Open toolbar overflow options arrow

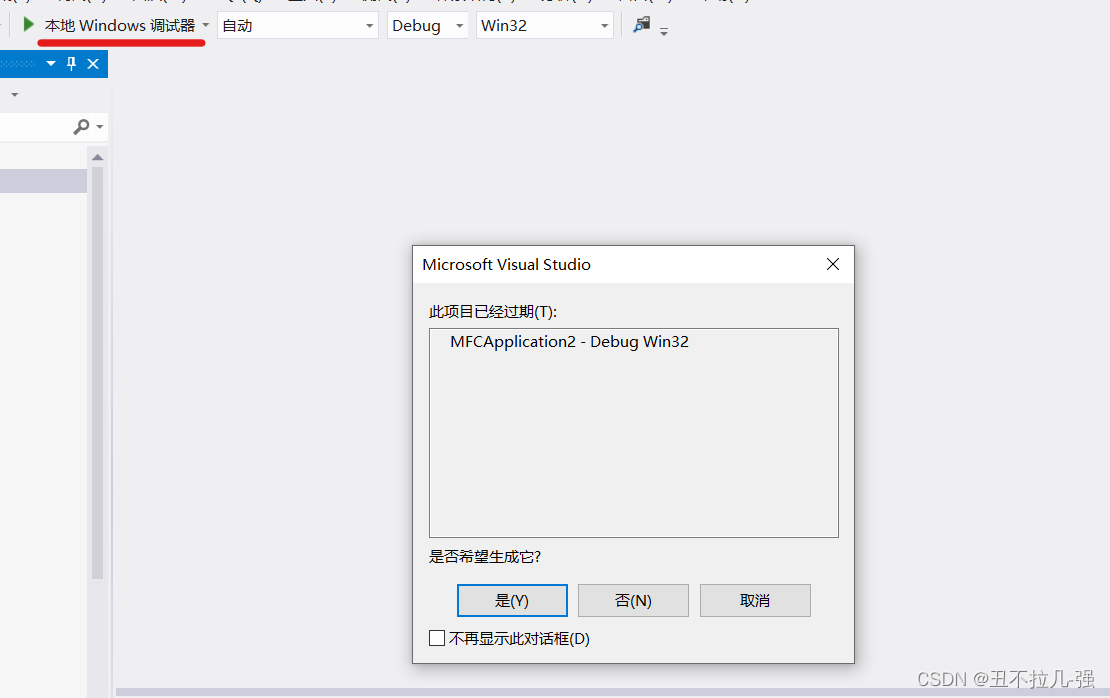click(663, 31)
